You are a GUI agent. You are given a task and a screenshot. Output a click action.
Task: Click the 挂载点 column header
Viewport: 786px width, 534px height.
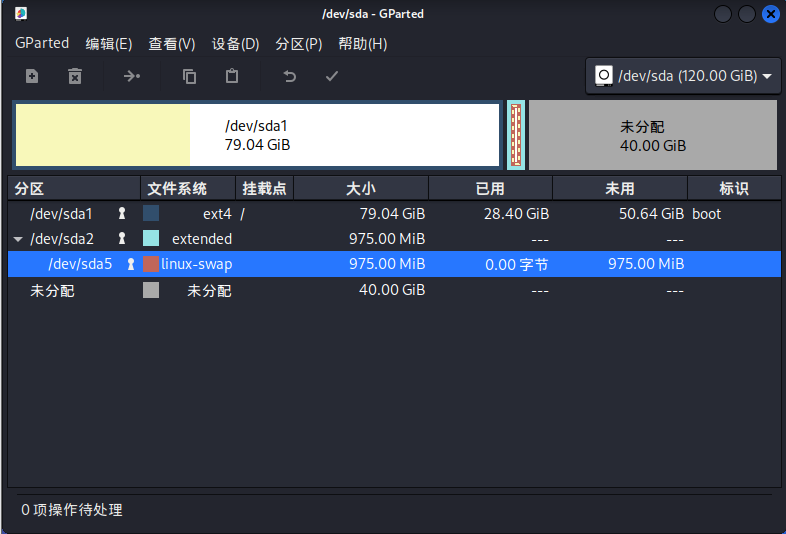265,189
